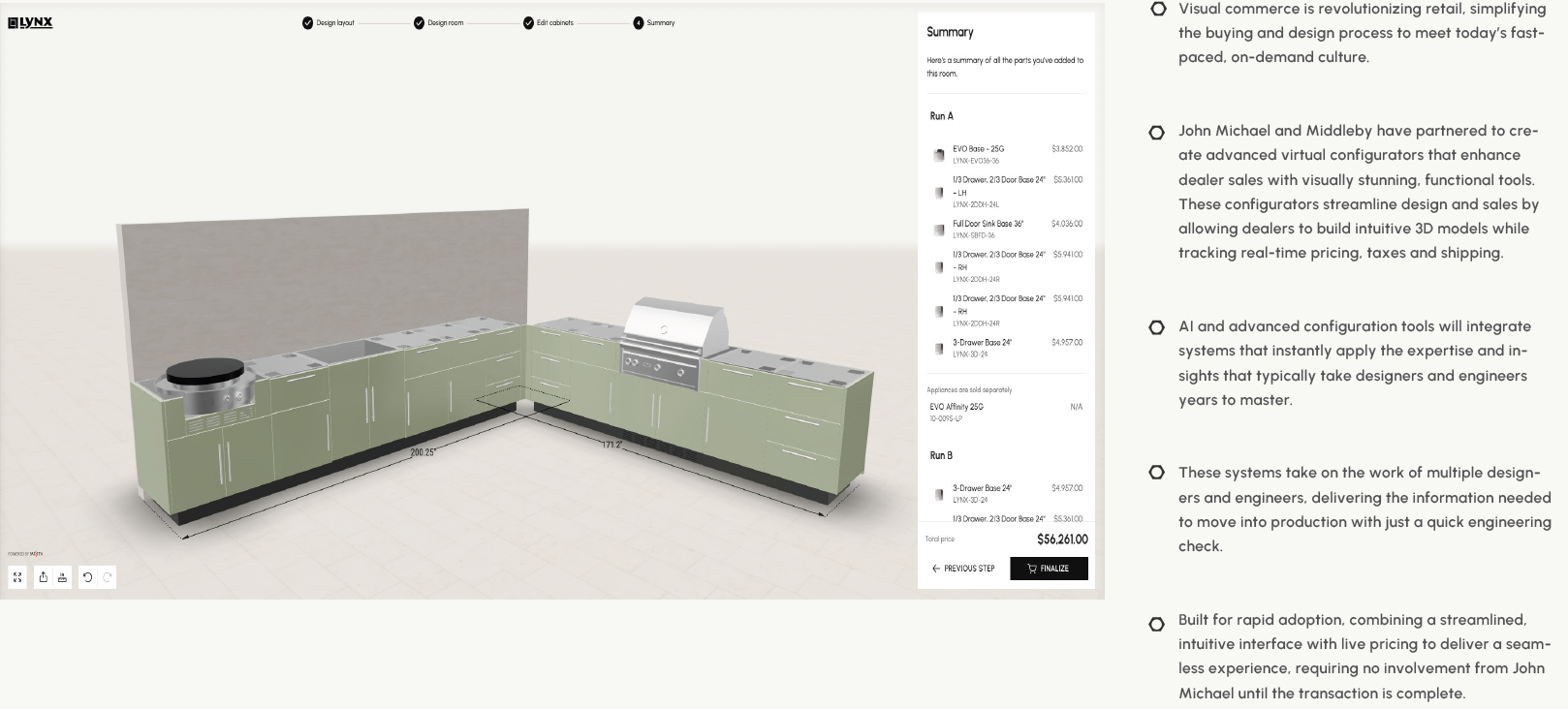The height and width of the screenshot is (709, 1568).
Task: Toggle fullscreen view of the 3D scene
Action: coord(17,577)
